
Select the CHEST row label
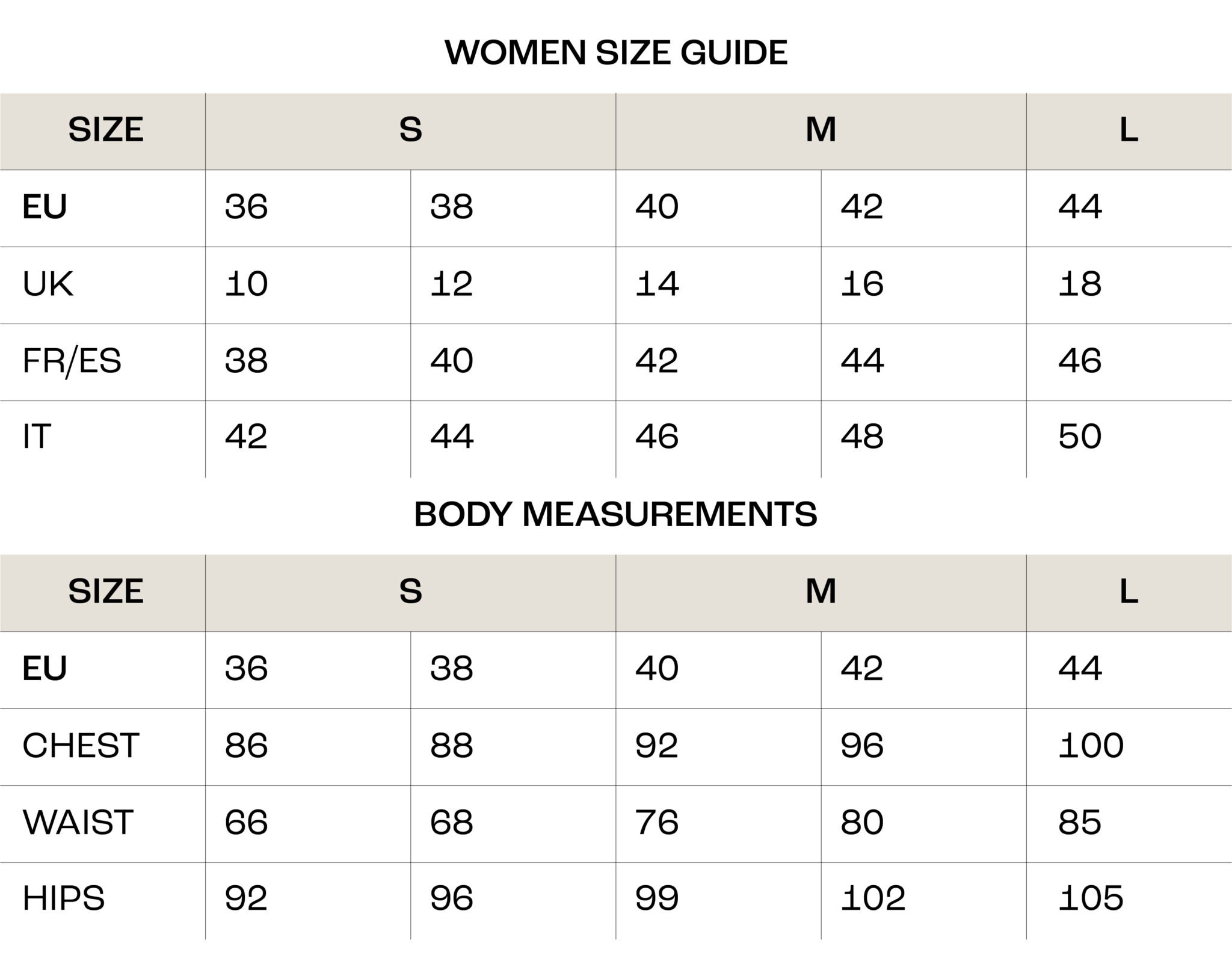(81, 746)
